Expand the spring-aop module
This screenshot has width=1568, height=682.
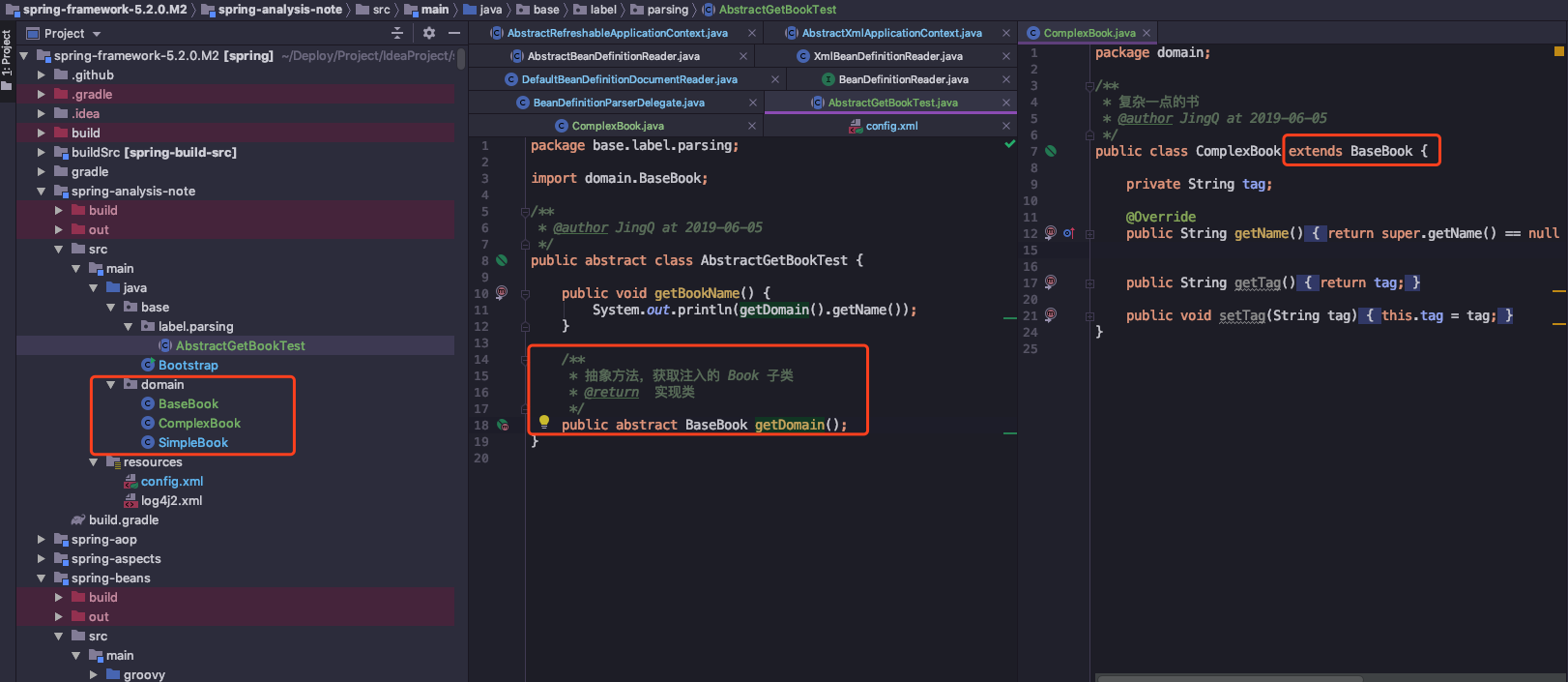(41, 539)
